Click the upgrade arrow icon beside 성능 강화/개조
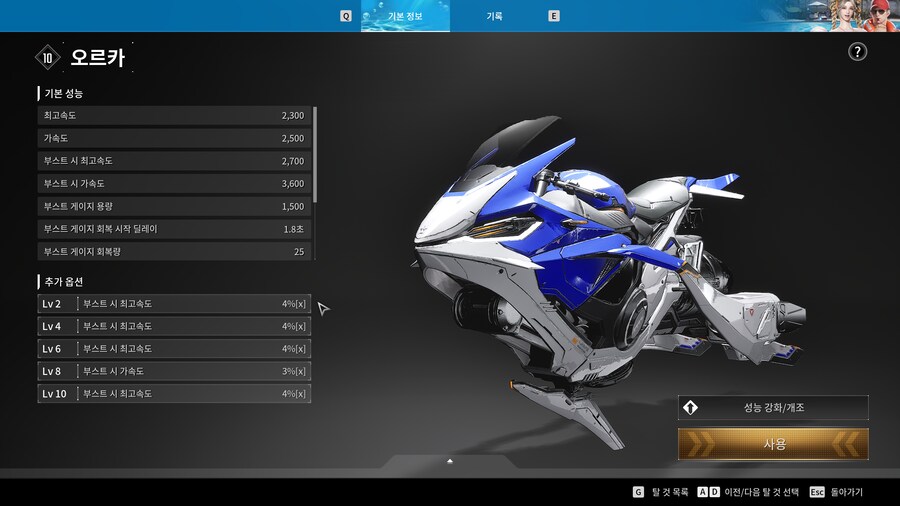This screenshot has width=900, height=506. coord(690,408)
